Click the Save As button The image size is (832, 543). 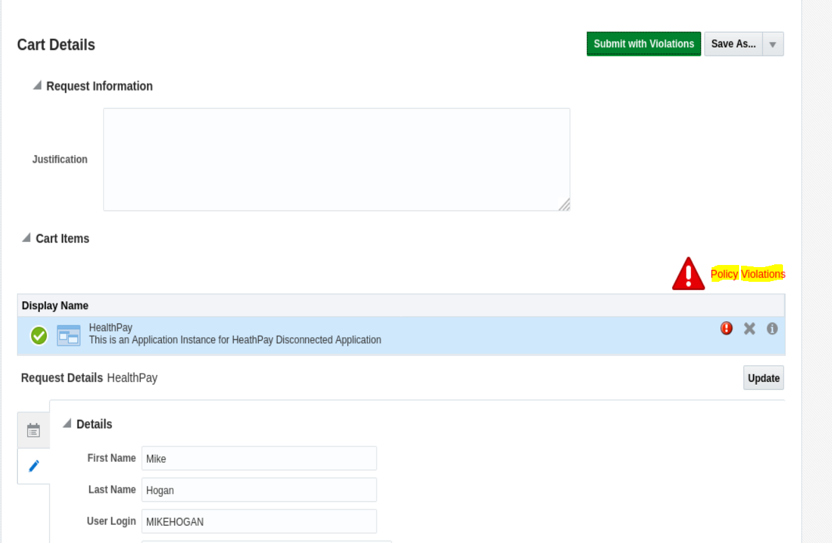pyautogui.click(x=733, y=44)
